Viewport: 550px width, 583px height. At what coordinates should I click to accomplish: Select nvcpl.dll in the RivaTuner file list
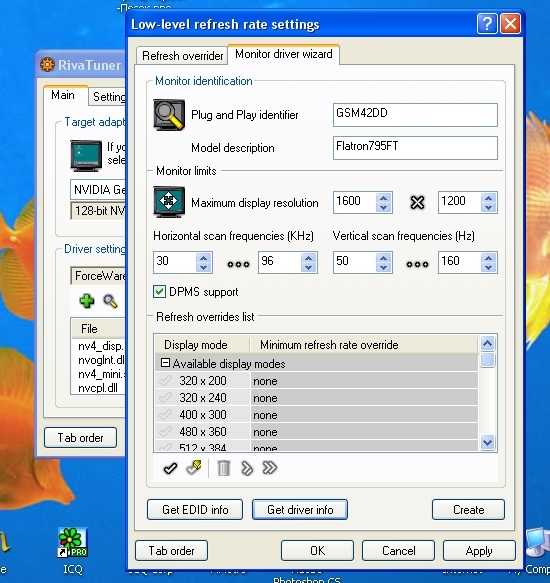[x=98, y=388]
